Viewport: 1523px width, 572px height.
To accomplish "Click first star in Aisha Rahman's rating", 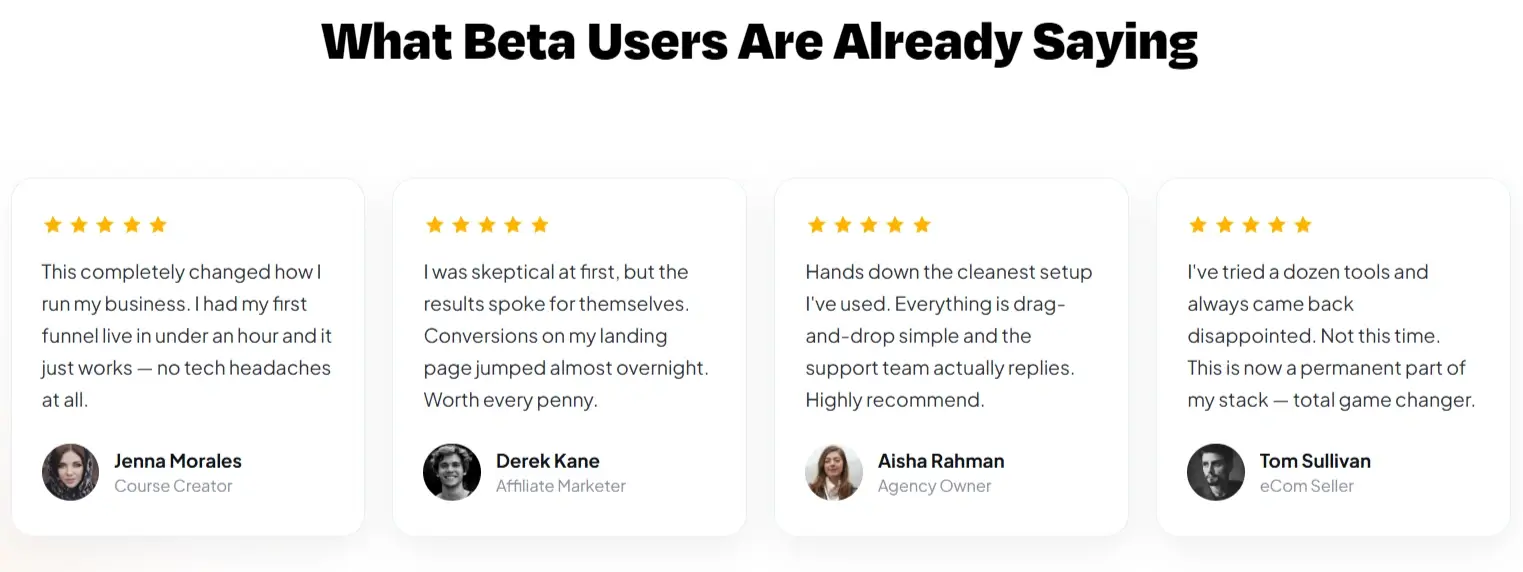I will click(817, 225).
